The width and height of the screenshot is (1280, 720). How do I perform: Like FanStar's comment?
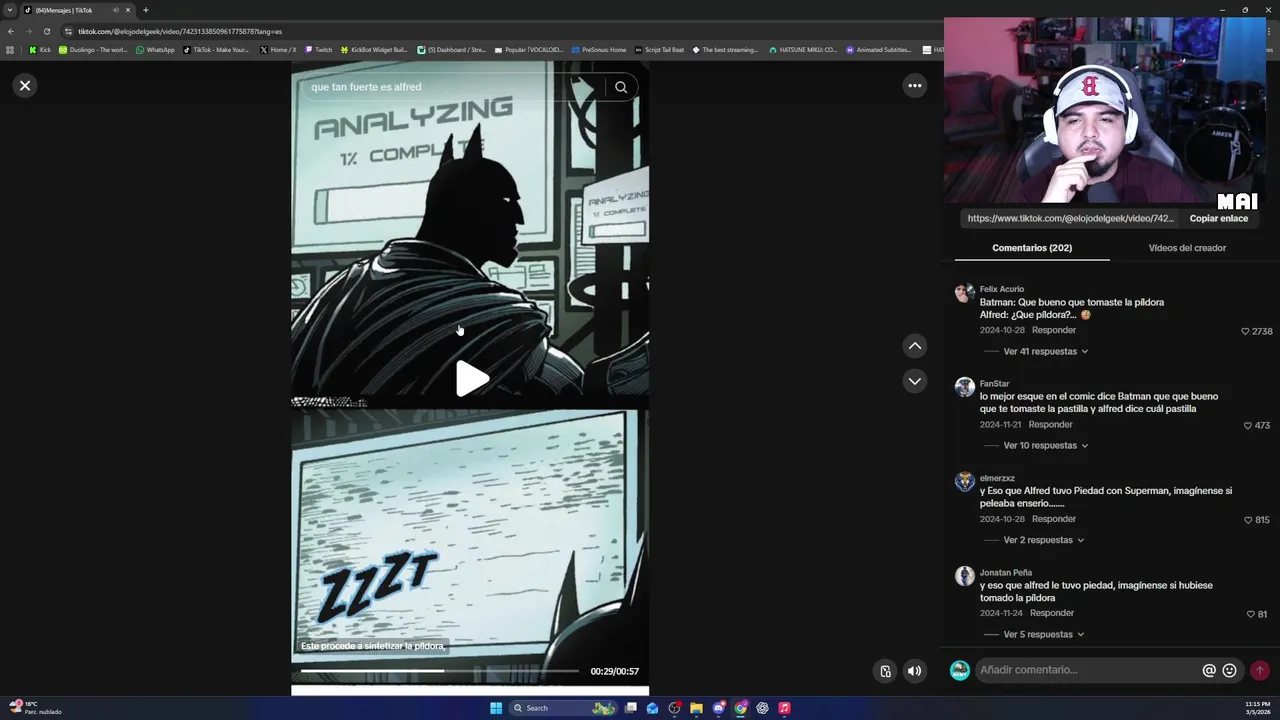[x=1247, y=425]
